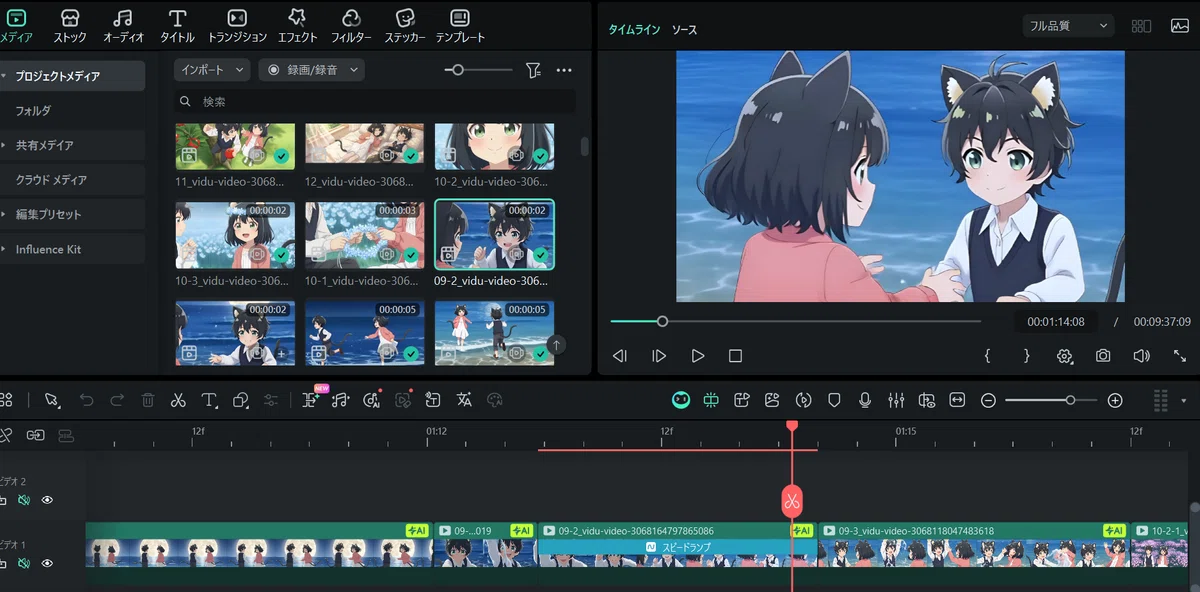Open the AI translation icon
This screenshot has width=1200, height=592.
464,400
